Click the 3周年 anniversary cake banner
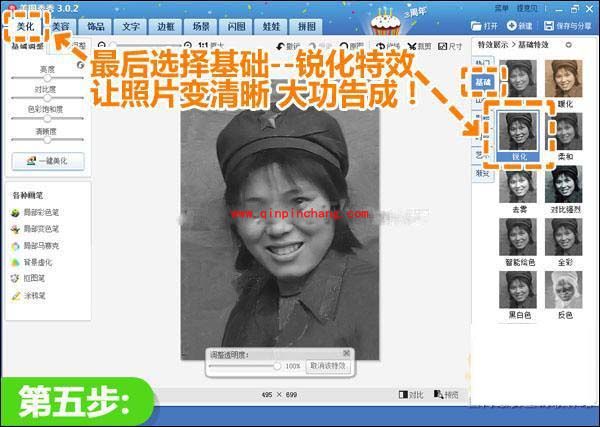 [398, 21]
